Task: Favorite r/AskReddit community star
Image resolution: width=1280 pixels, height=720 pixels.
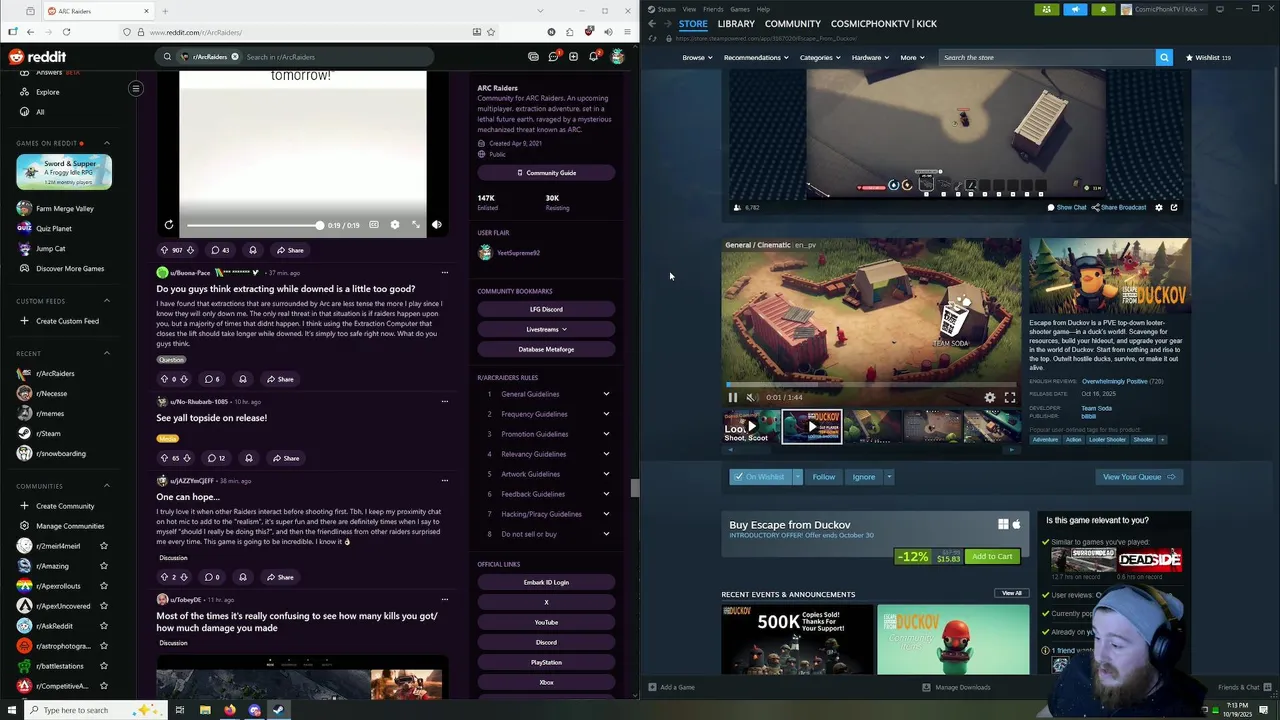Action: click(x=103, y=626)
